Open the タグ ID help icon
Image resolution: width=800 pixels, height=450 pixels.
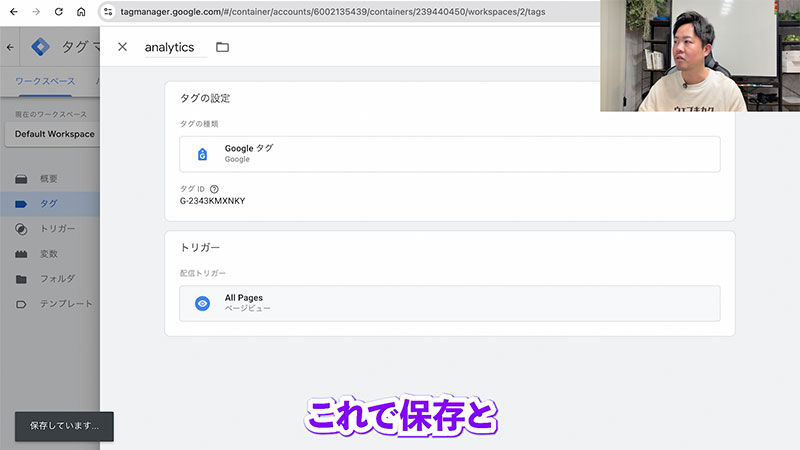coord(214,189)
